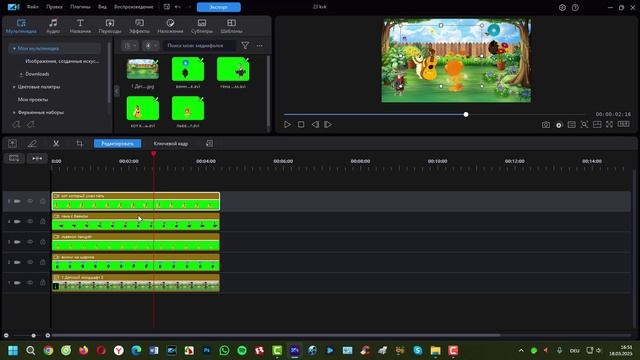Open the Воспроизведение menu
The height and width of the screenshot is (360, 640).
pos(133,7)
